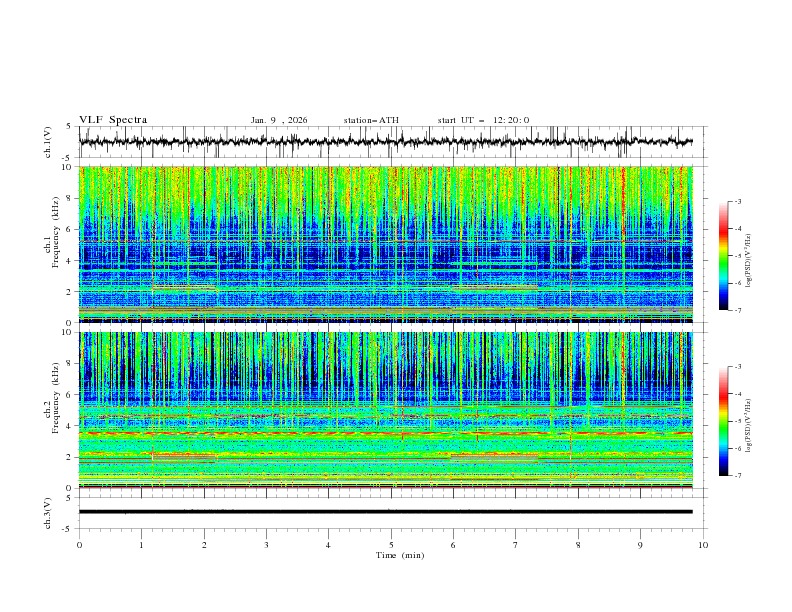Click the upper PSD color scale bar

(723, 256)
